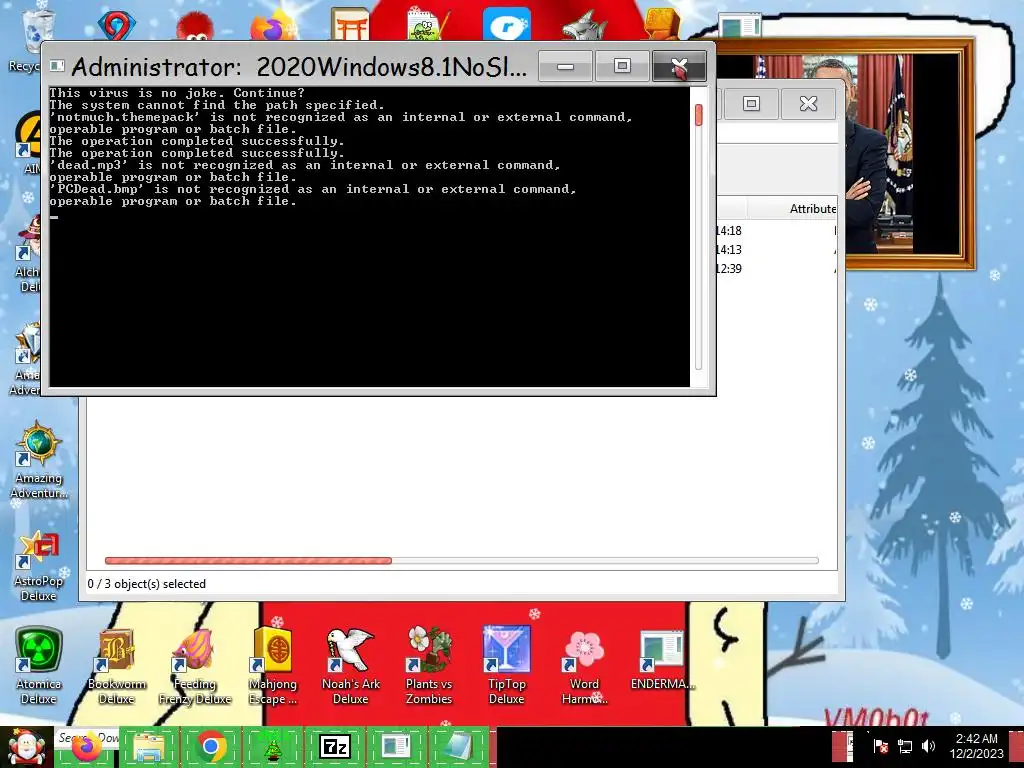The height and width of the screenshot is (768, 1024).
Task: Click the framed photo gadget on desktop
Action: [908, 154]
